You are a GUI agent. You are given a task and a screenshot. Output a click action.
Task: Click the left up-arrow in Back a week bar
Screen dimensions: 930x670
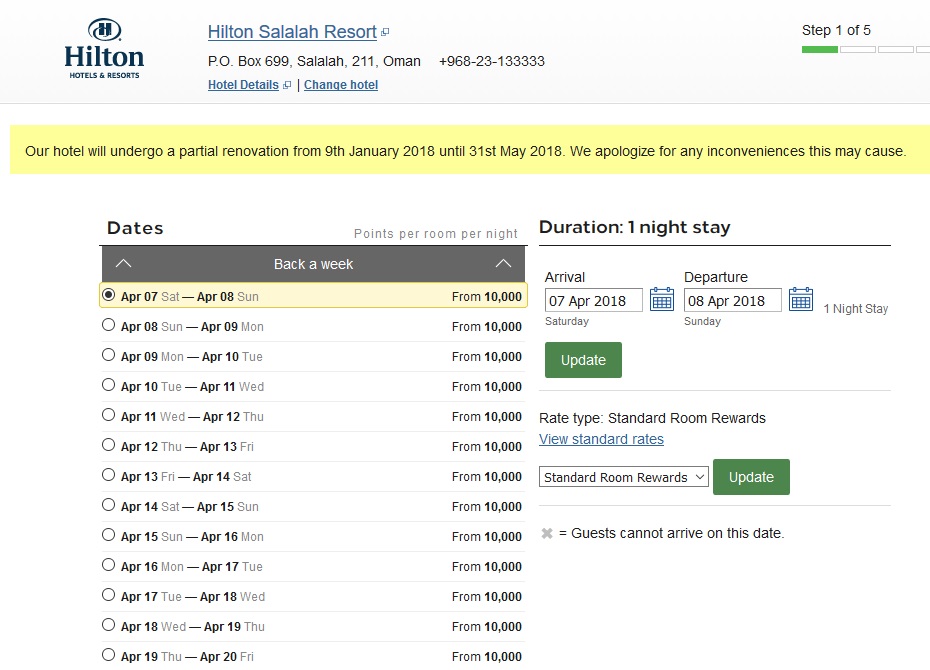click(x=123, y=264)
